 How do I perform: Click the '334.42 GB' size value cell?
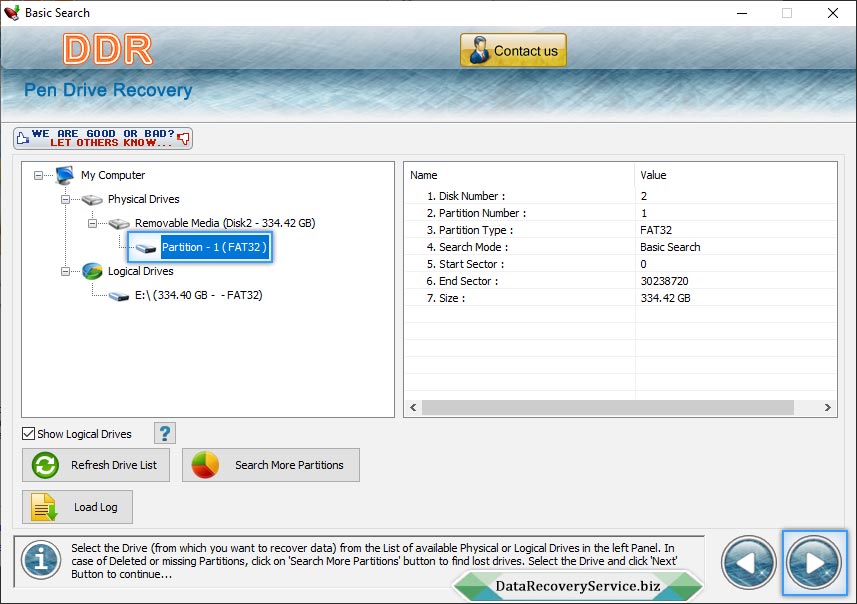665,297
